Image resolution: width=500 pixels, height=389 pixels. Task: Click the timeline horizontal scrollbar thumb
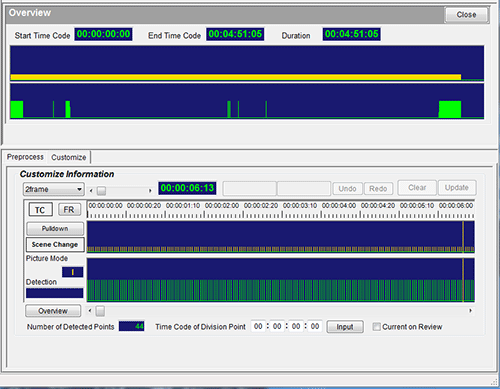point(100,311)
